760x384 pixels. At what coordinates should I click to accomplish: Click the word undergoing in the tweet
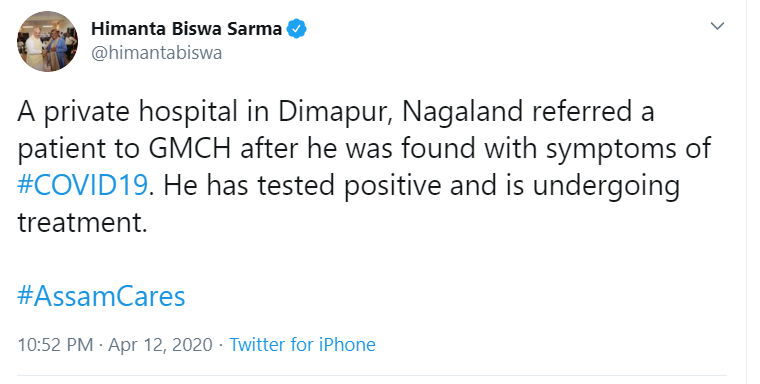tap(606, 186)
